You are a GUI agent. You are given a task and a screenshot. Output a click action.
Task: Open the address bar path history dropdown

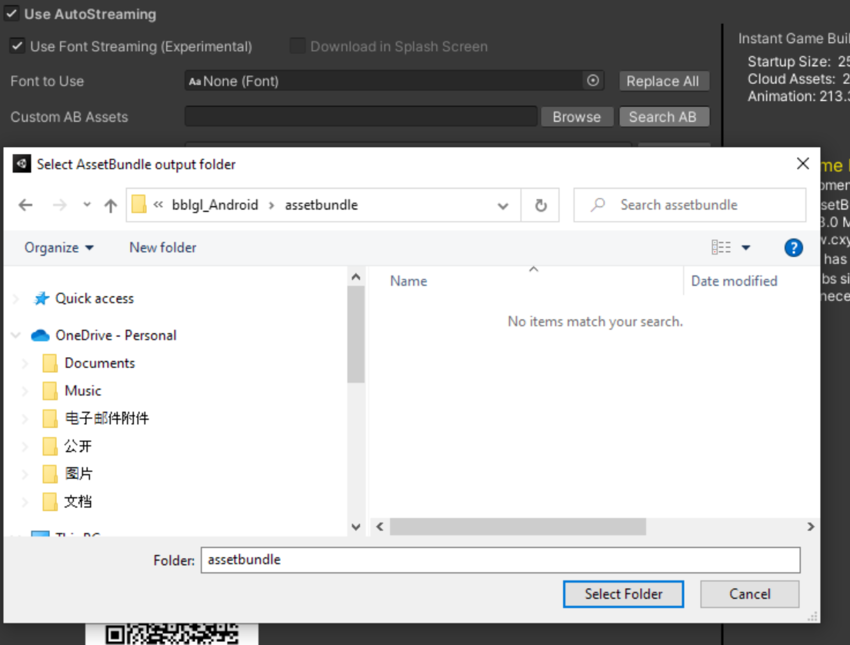click(x=503, y=205)
